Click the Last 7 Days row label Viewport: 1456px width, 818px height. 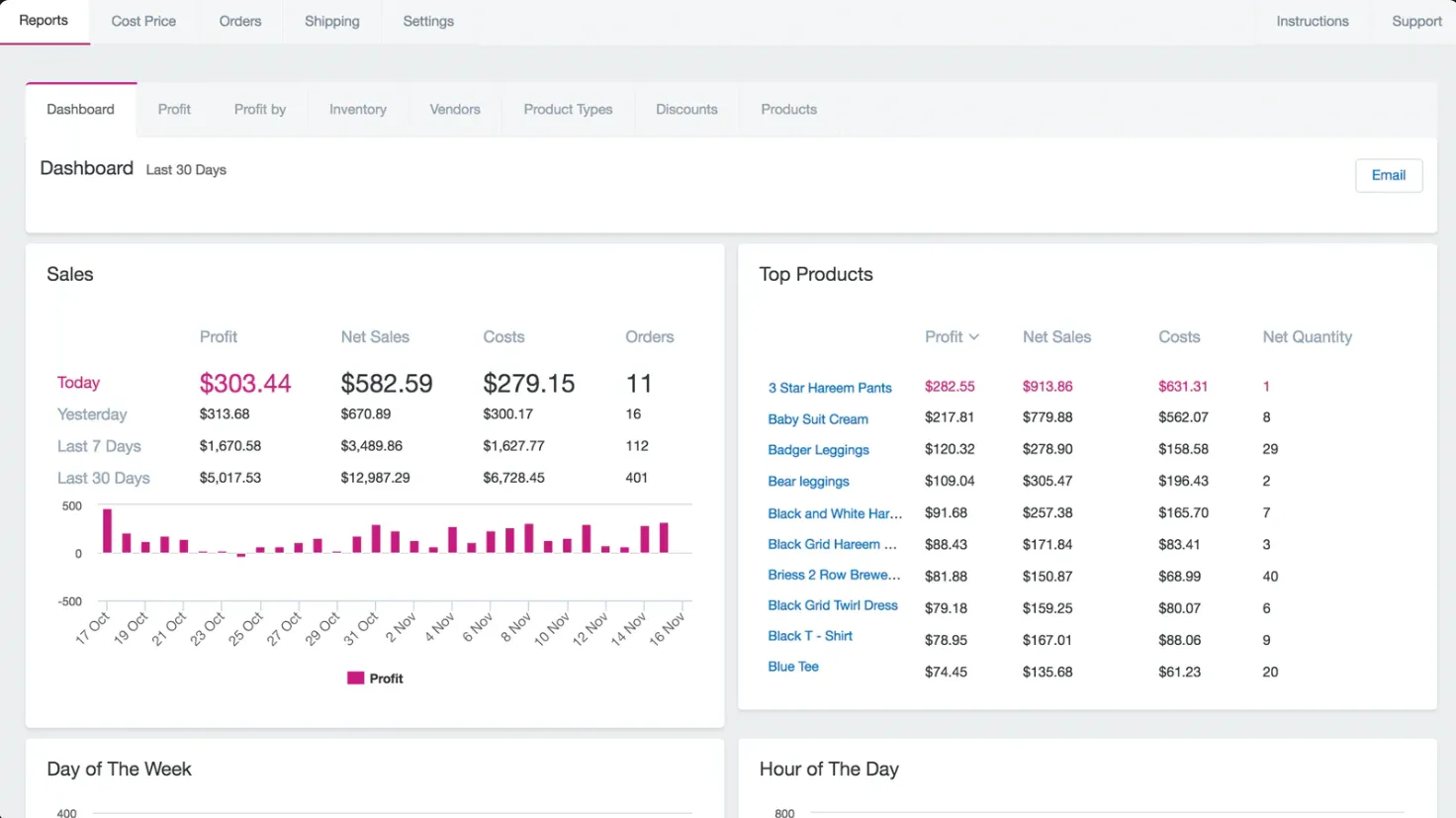pos(99,446)
